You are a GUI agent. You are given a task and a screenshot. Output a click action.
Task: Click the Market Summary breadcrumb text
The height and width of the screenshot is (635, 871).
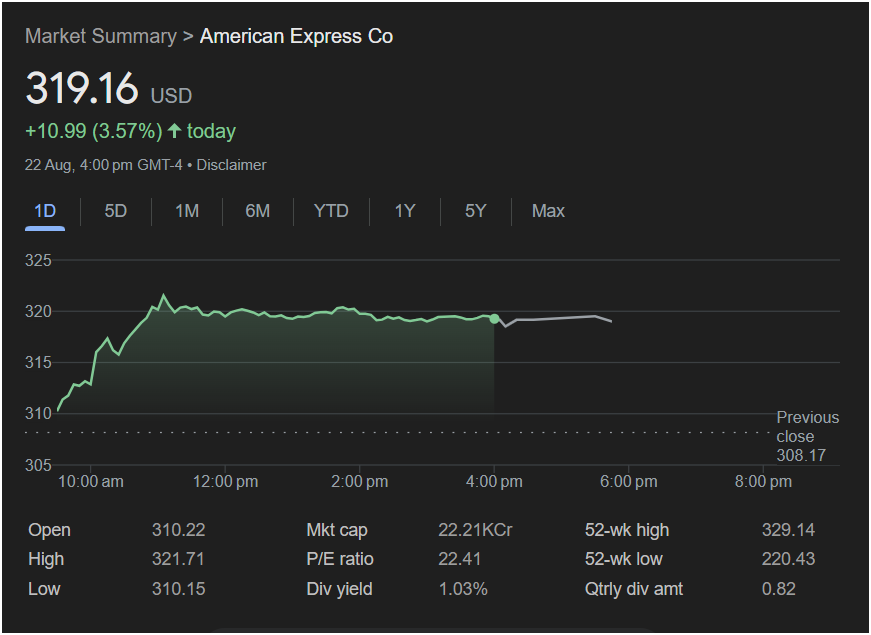[x=100, y=37]
